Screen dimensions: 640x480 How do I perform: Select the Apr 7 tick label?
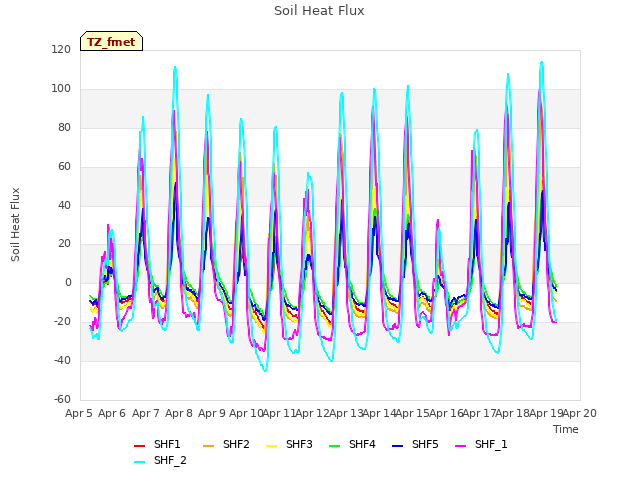tap(145, 413)
